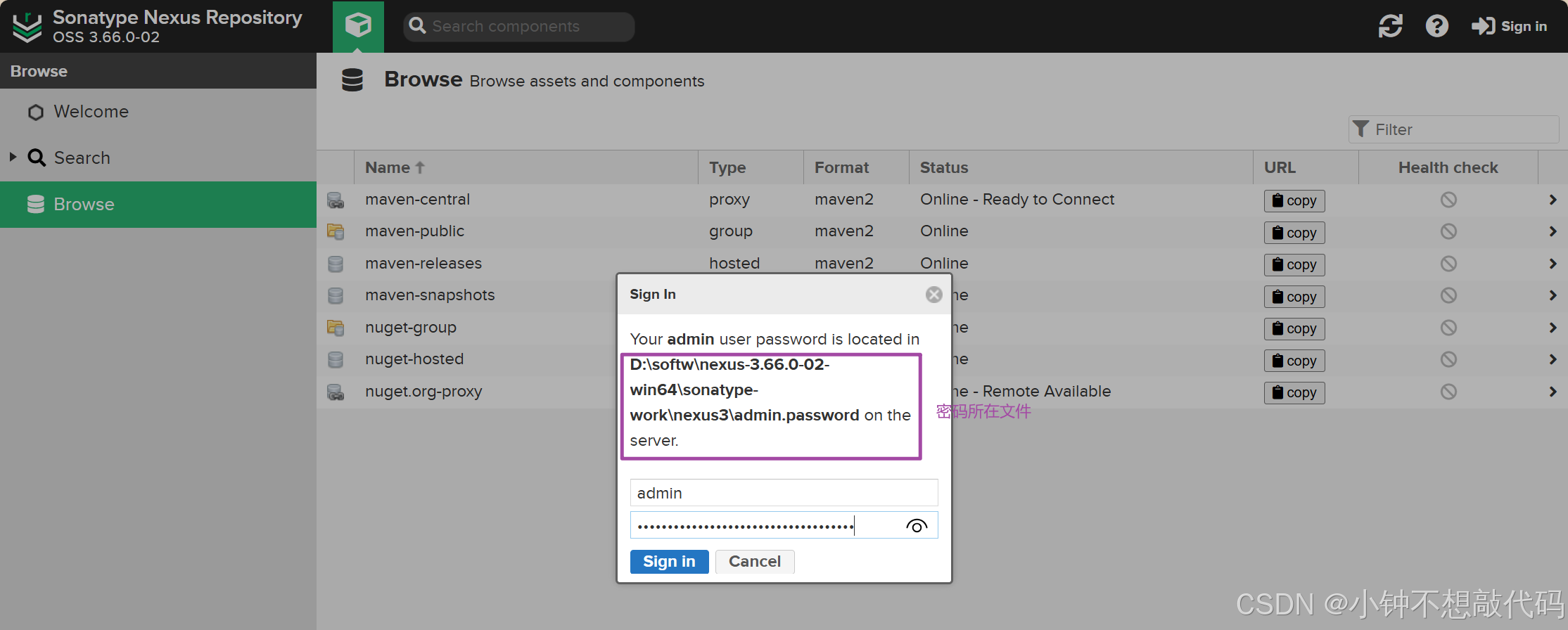Click health check icon for maven-central
Screen dimensions: 1568x630
pyautogui.click(x=1448, y=200)
